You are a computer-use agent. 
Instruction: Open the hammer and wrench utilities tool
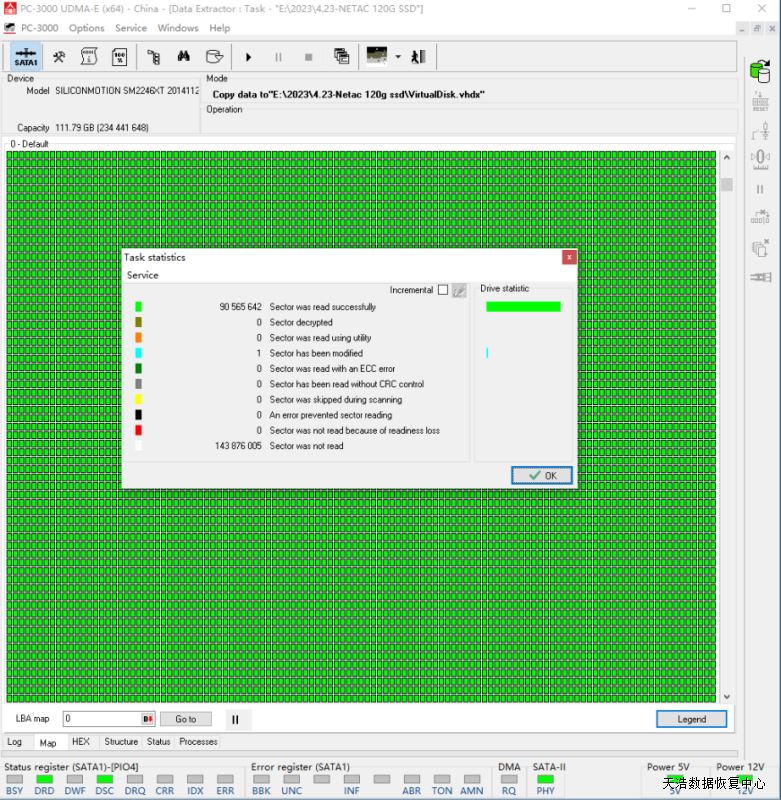[60, 57]
